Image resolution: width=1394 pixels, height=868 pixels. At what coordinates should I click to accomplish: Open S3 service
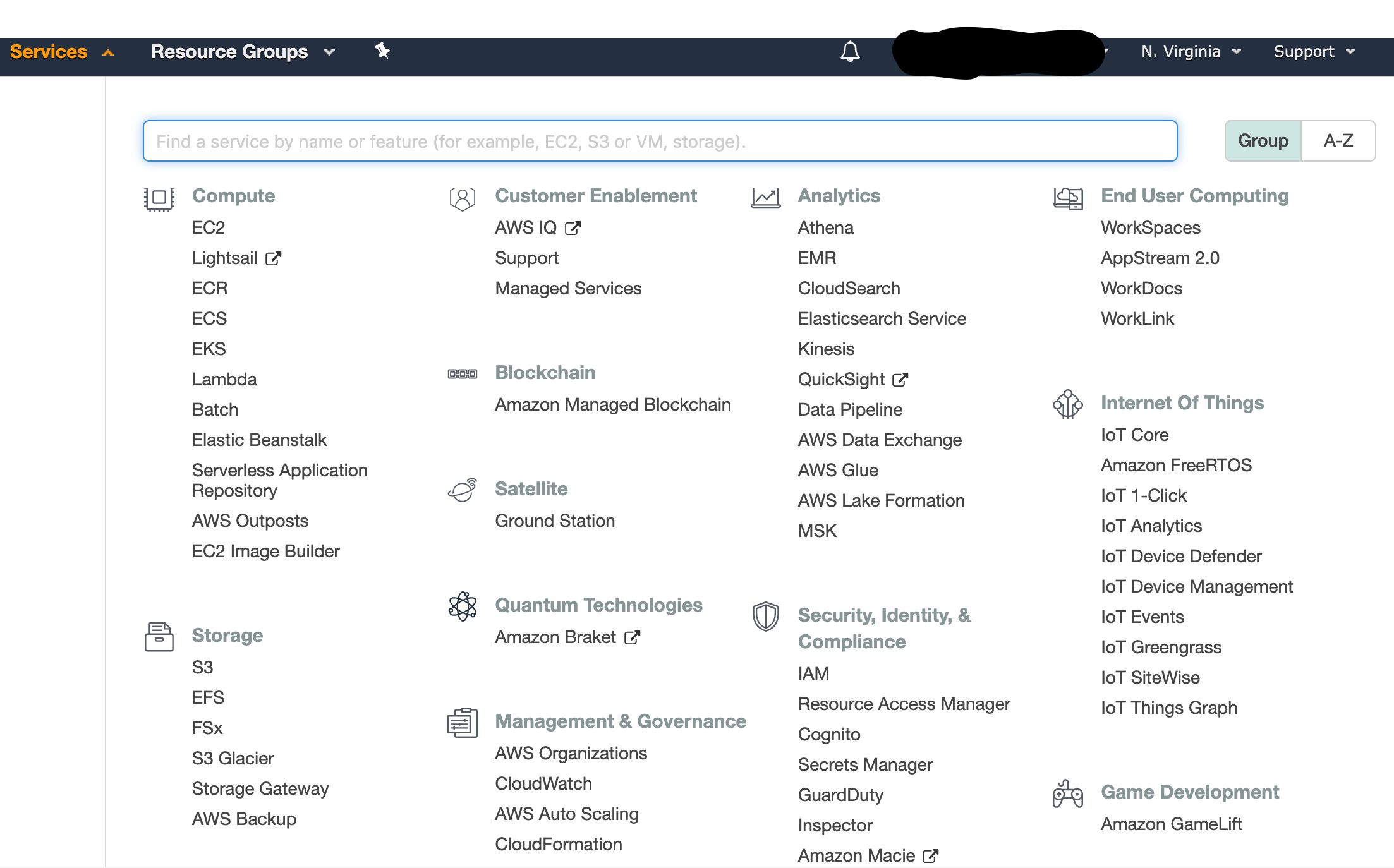(x=202, y=667)
